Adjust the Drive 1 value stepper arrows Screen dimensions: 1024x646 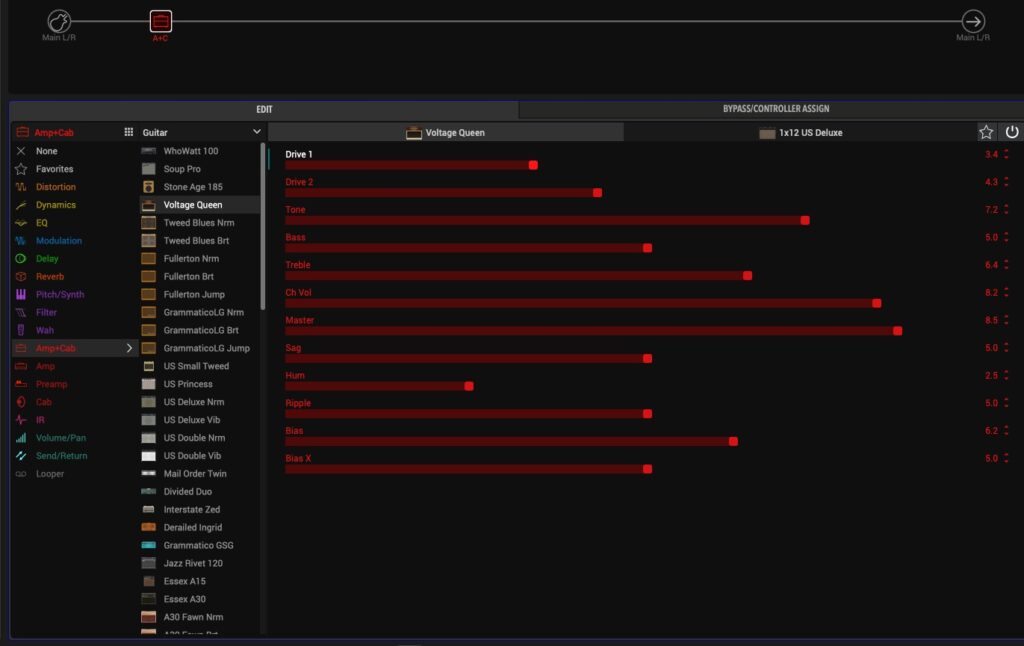1006,155
